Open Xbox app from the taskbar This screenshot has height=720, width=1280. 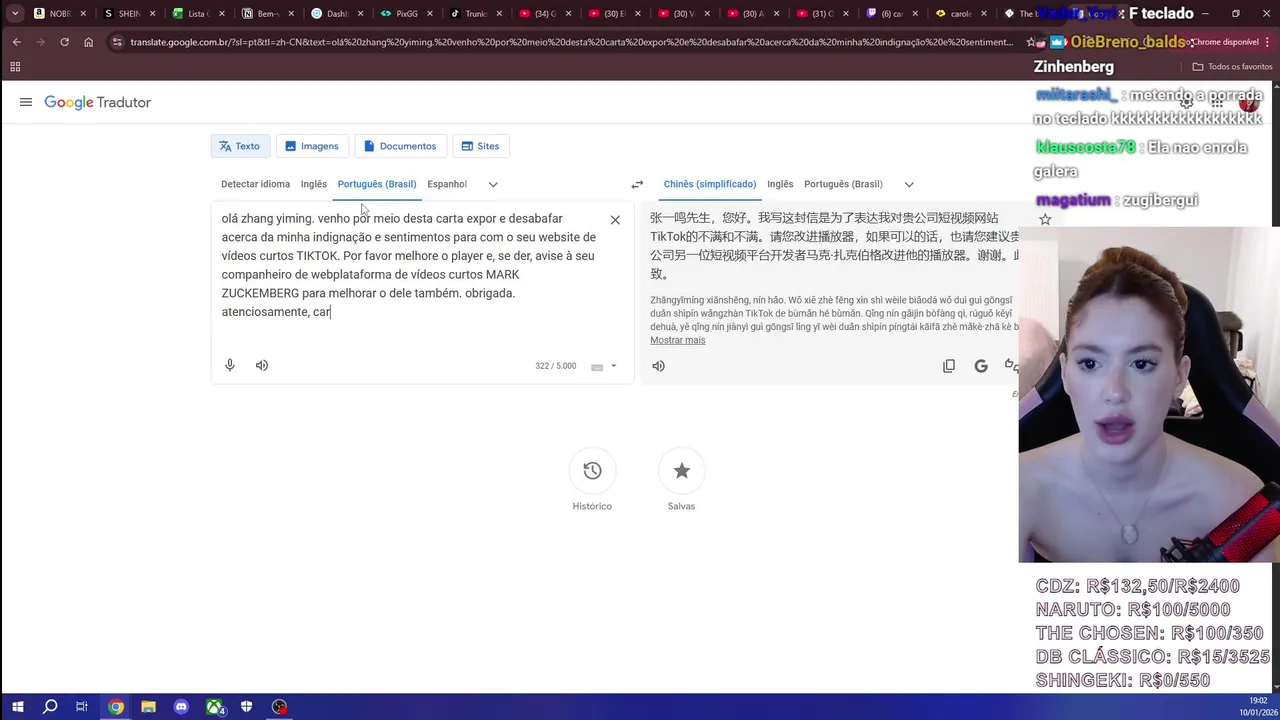click(x=215, y=707)
